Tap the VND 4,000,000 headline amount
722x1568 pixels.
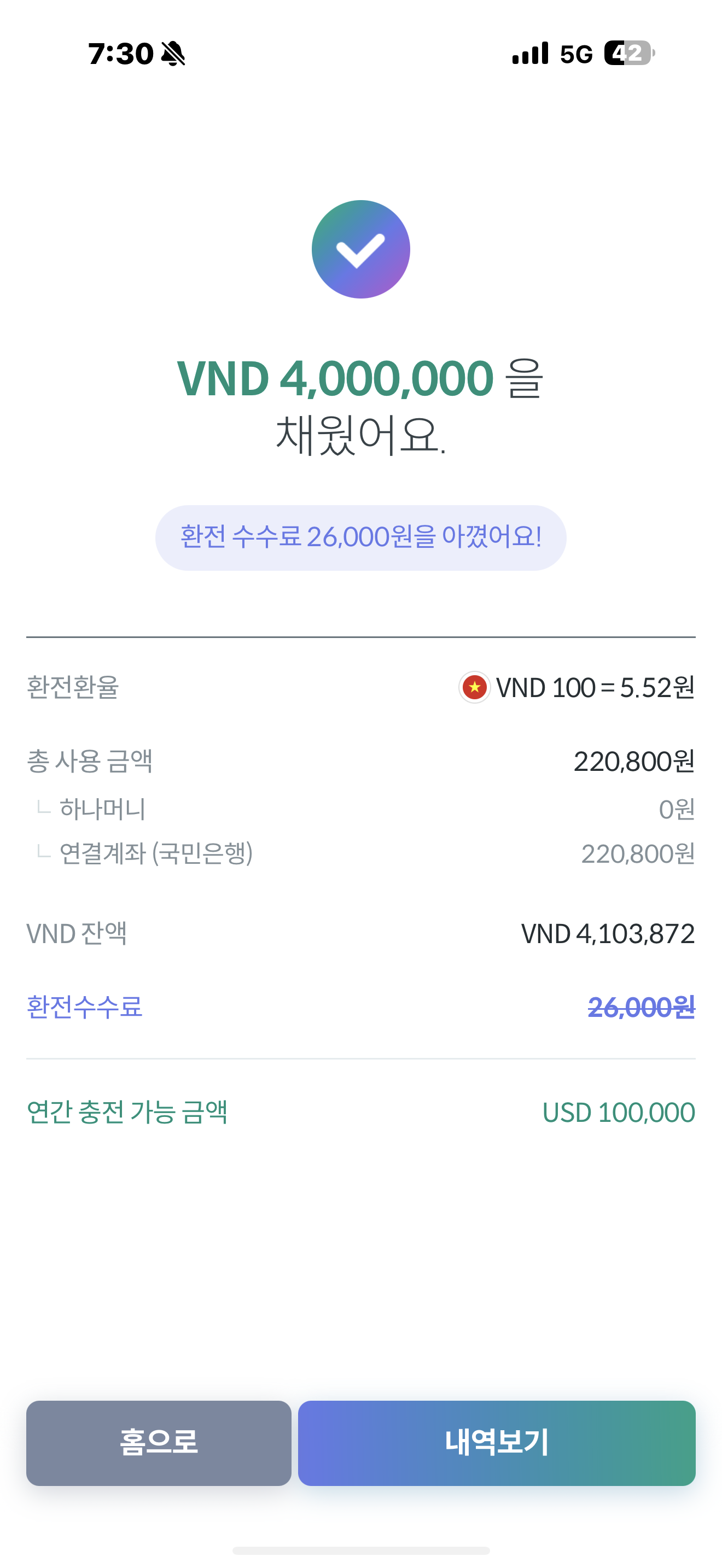(x=335, y=378)
